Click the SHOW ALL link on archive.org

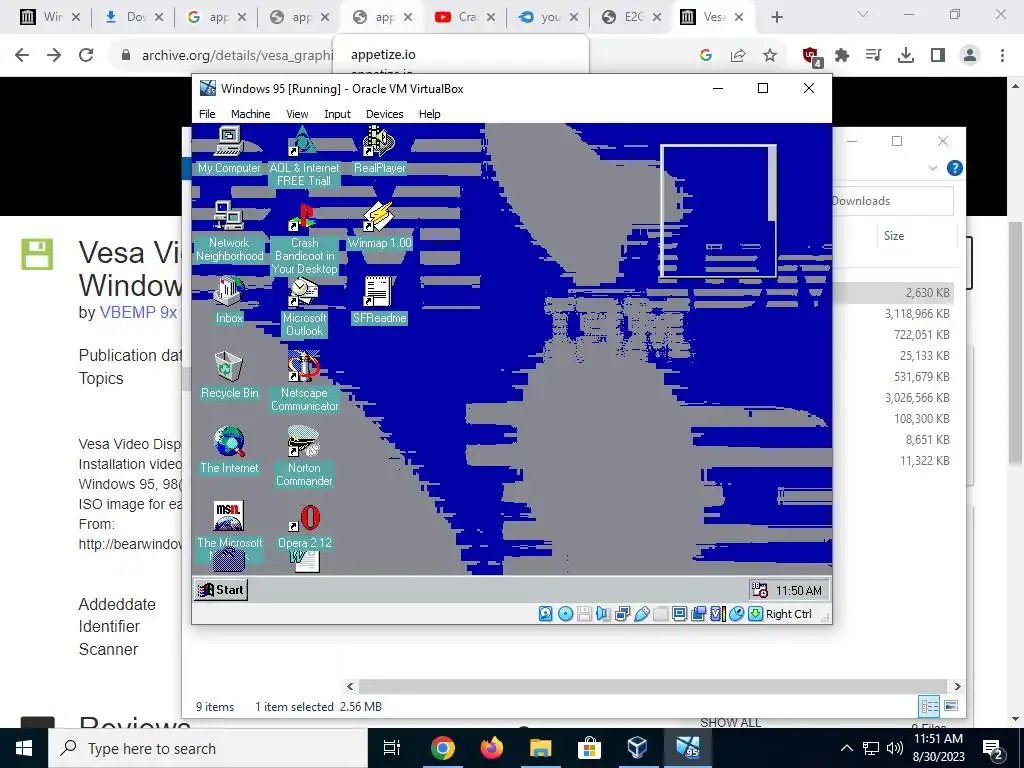coord(730,722)
